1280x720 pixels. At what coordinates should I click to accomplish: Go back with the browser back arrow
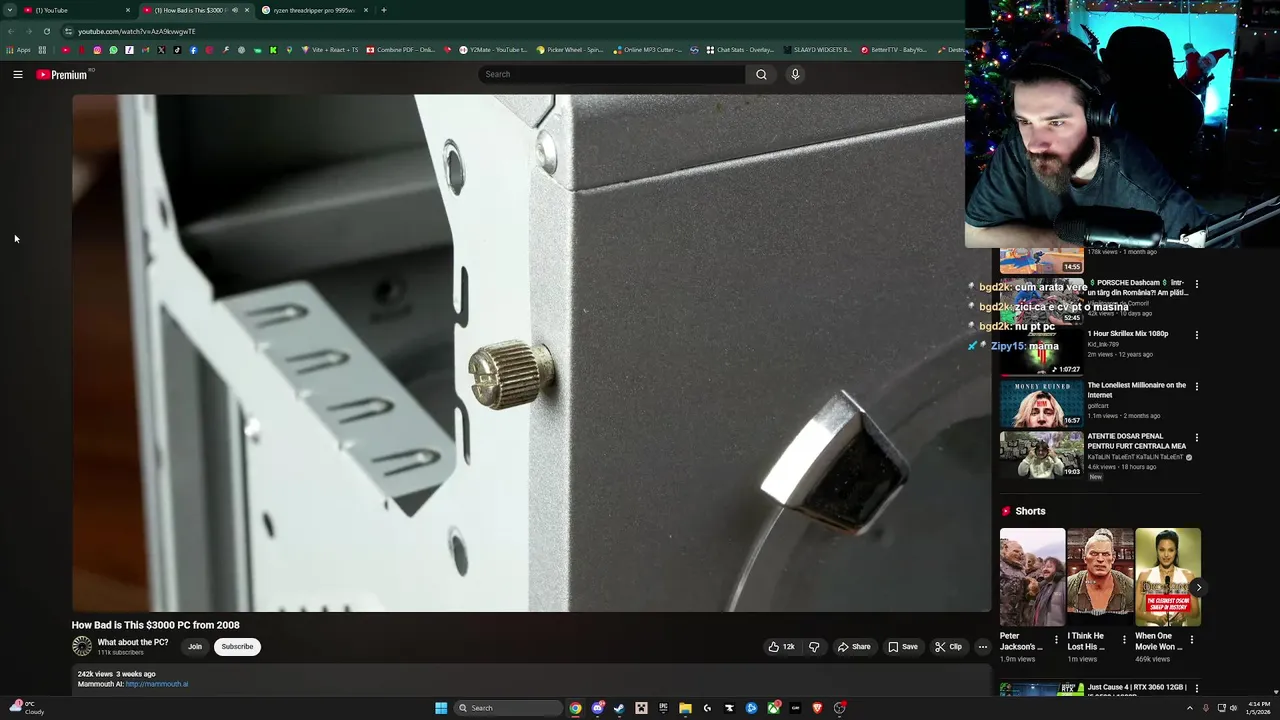click(x=11, y=31)
